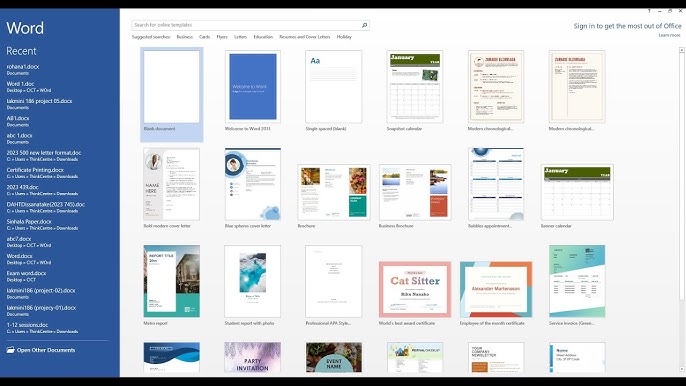The height and width of the screenshot is (386, 686).
Task: Click the search magnifier icon
Action: click(364, 25)
